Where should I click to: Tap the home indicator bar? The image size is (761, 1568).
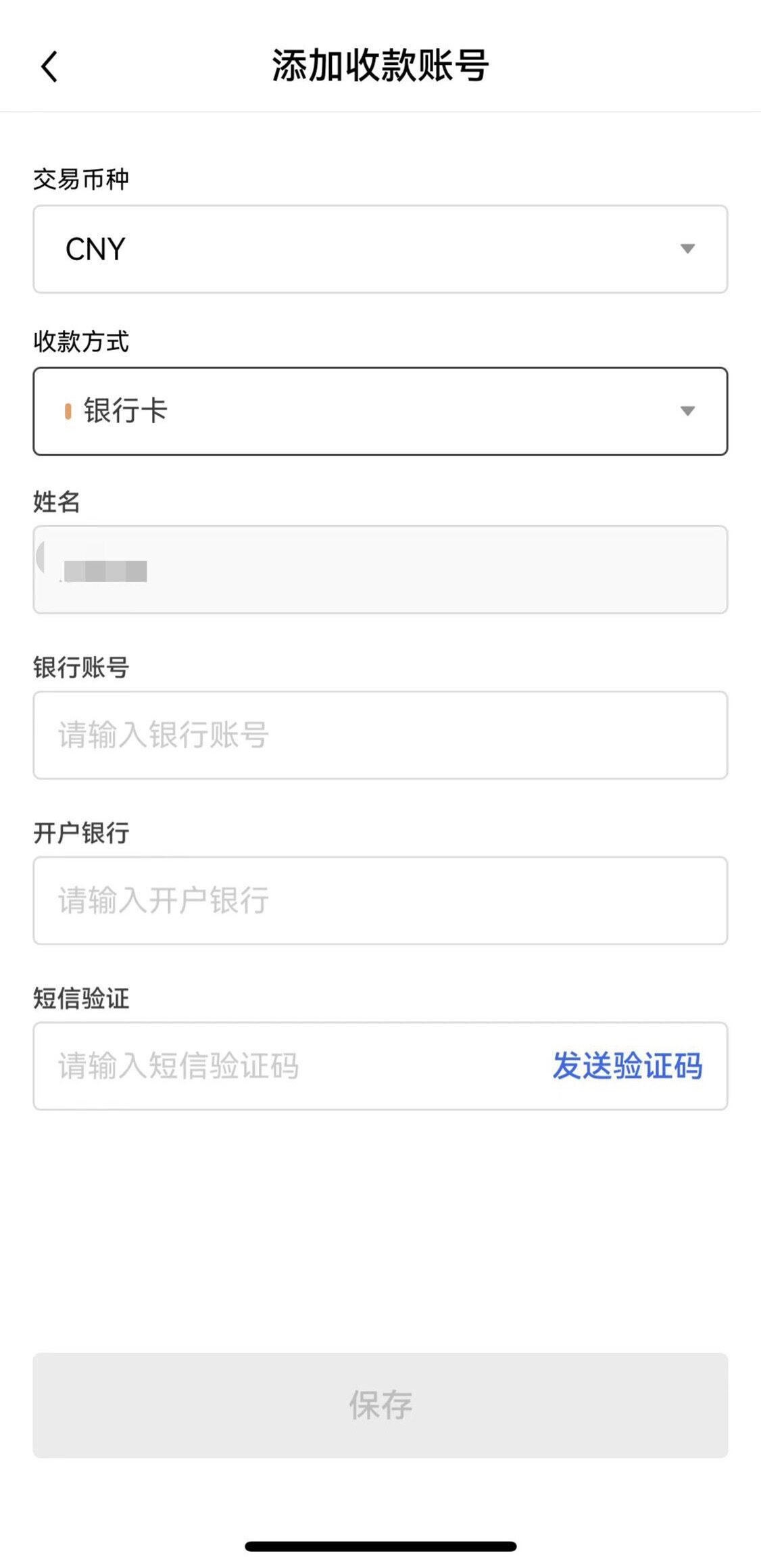[x=380, y=1546]
